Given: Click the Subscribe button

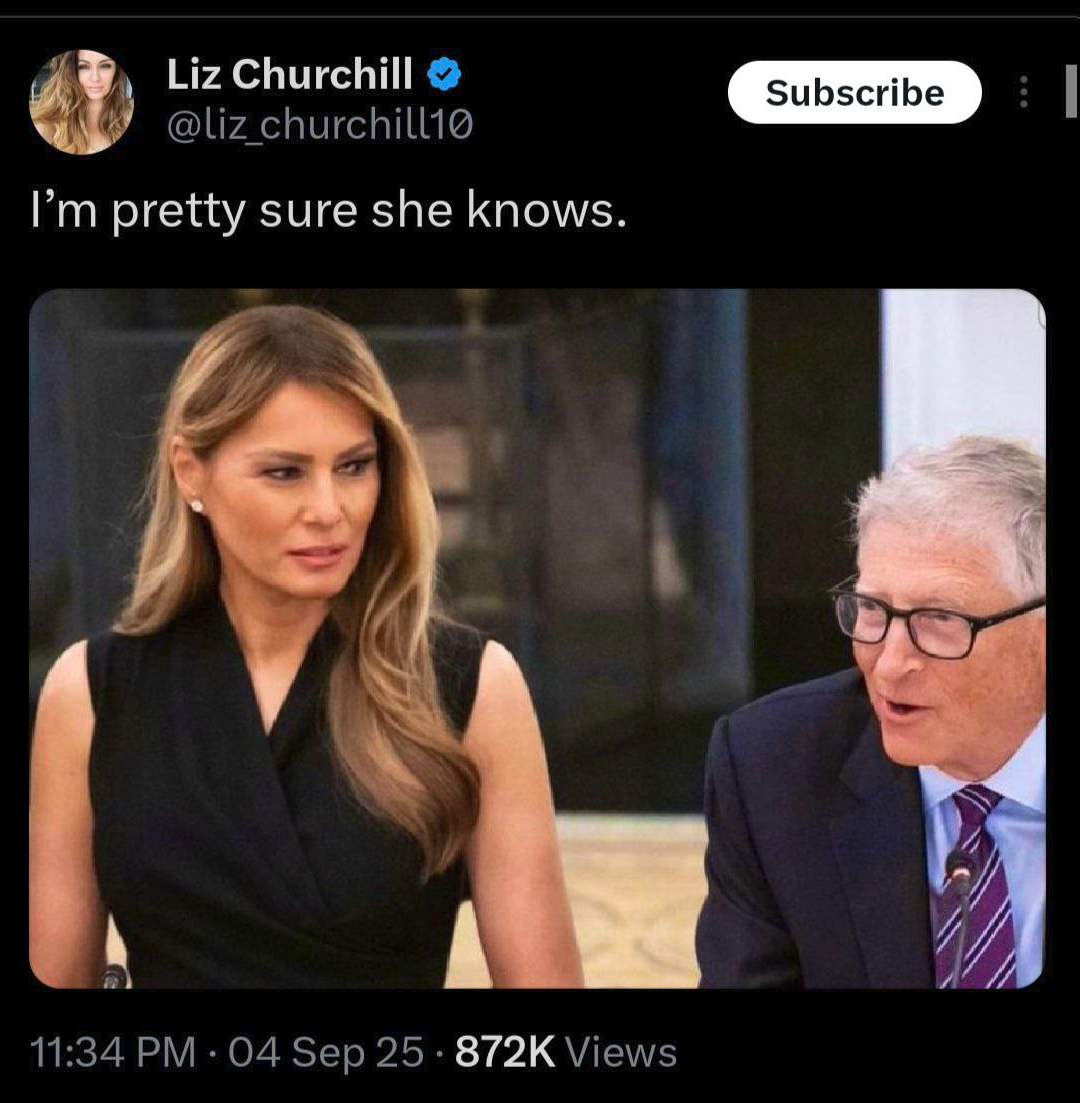Looking at the screenshot, I should tap(854, 92).
